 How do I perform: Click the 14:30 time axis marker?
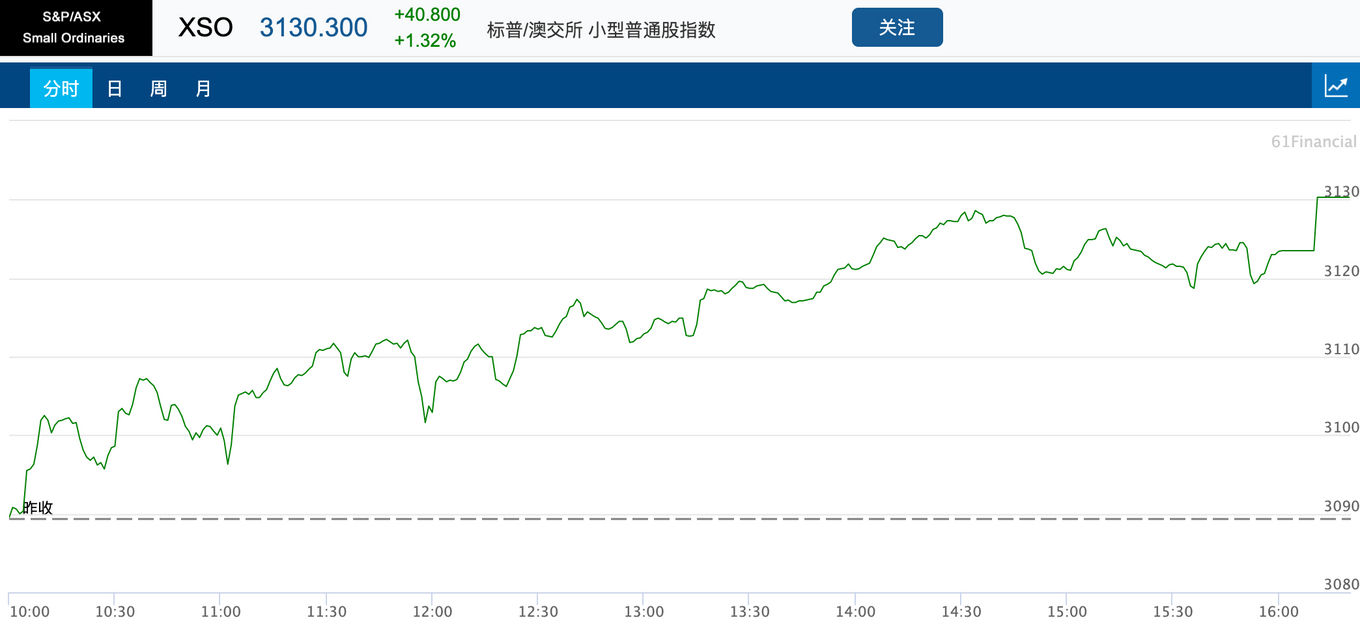pyautogui.click(x=961, y=612)
